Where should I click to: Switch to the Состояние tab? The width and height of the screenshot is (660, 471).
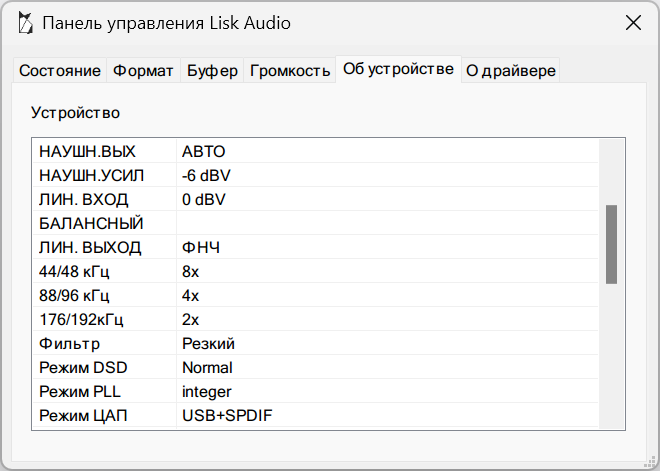60,71
